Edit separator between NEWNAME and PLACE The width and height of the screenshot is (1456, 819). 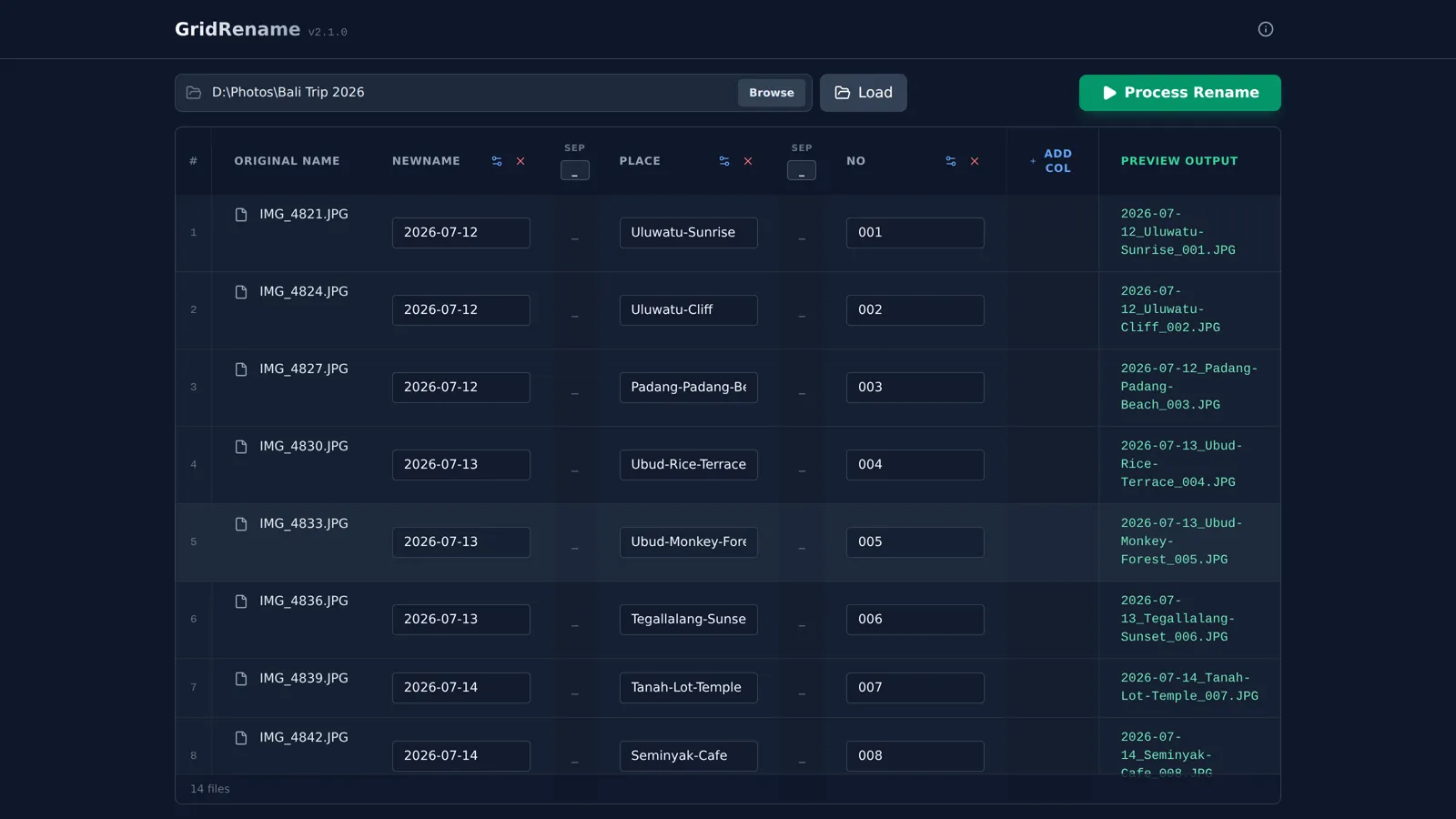pos(575,170)
